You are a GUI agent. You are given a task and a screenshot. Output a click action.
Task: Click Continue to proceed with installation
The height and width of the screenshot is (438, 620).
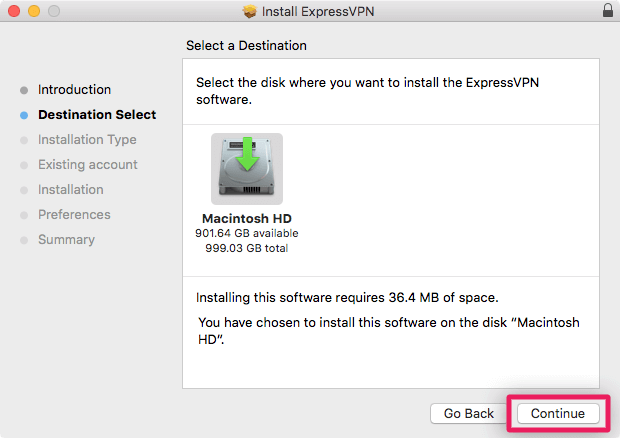pyautogui.click(x=558, y=413)
